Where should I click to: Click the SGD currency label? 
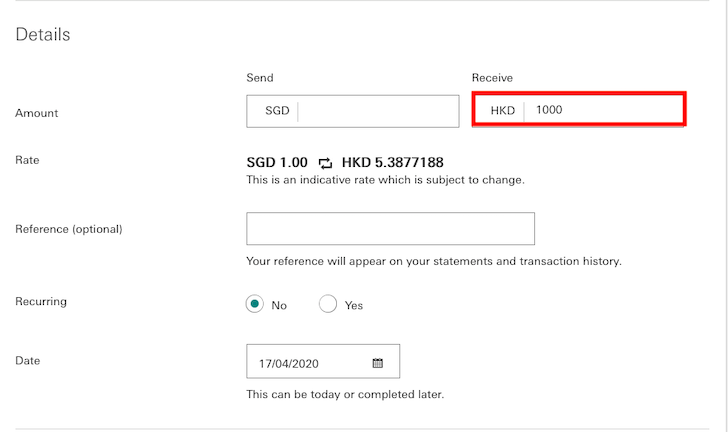(x=277, y=111)
